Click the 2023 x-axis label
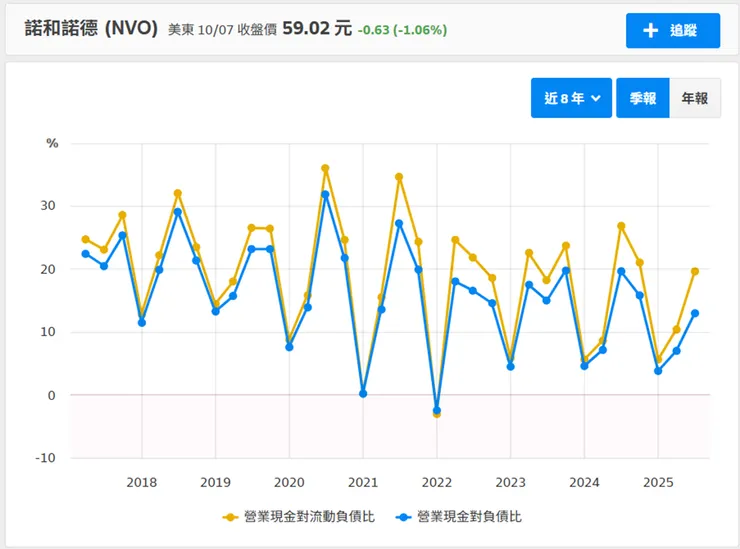The width and height of the screenshot is (740, 549). pos(511,482)
